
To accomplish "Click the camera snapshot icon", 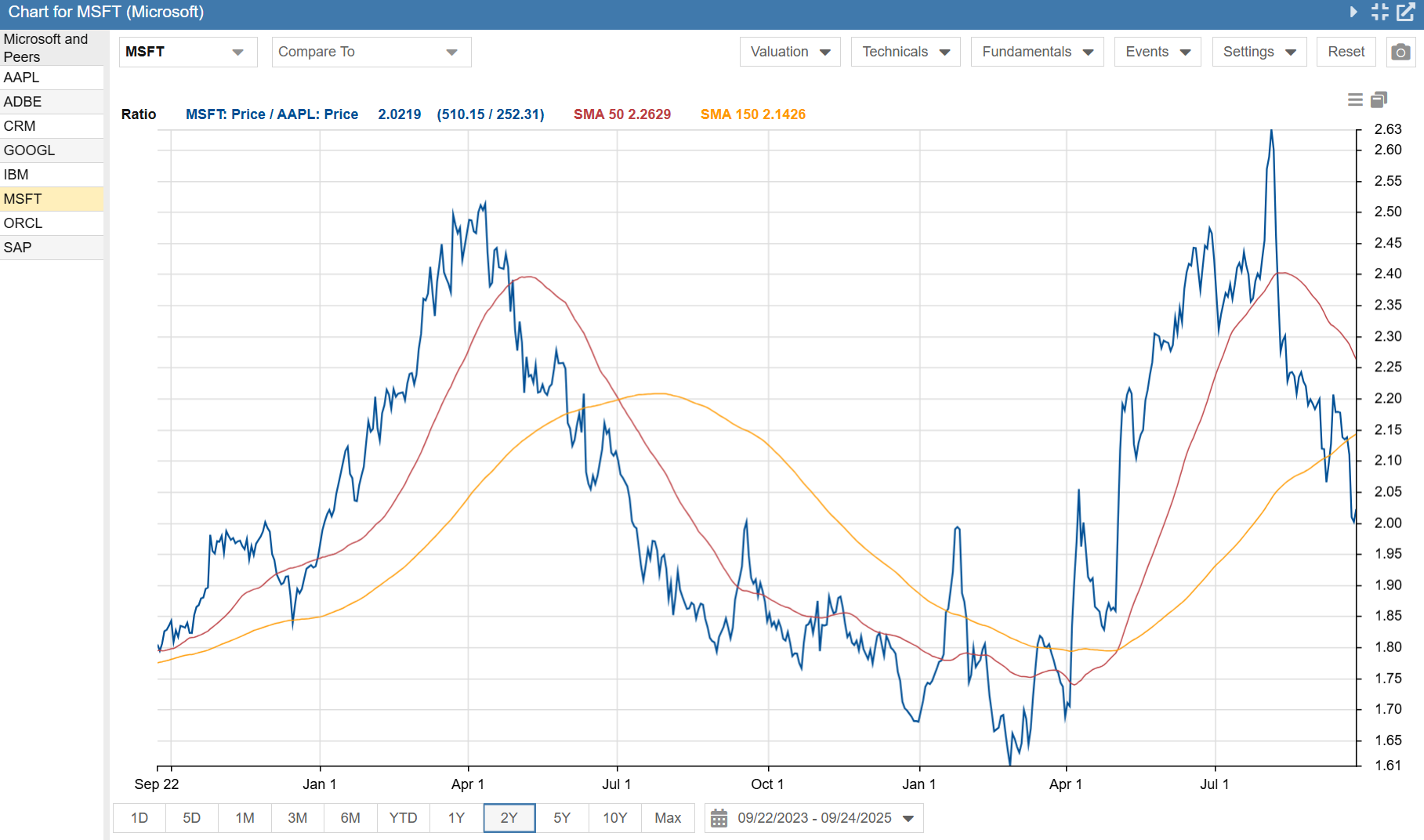I will (x=1400, y=52).
